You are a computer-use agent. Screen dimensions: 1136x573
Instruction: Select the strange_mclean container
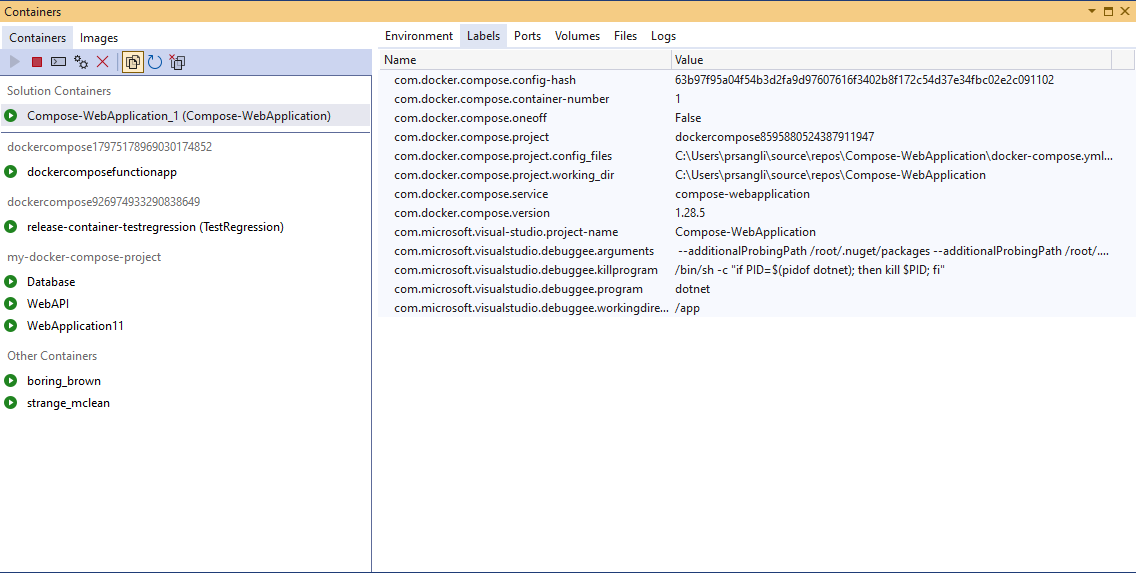(x=68, y=403)
